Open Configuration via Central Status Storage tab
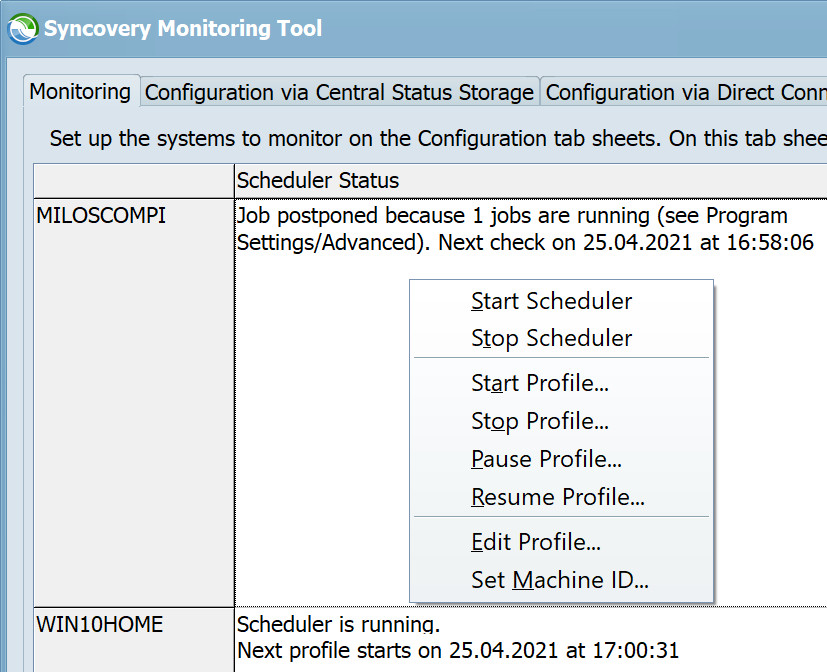Viewport: 827px width, 672px height. click(x=339, y=91)
